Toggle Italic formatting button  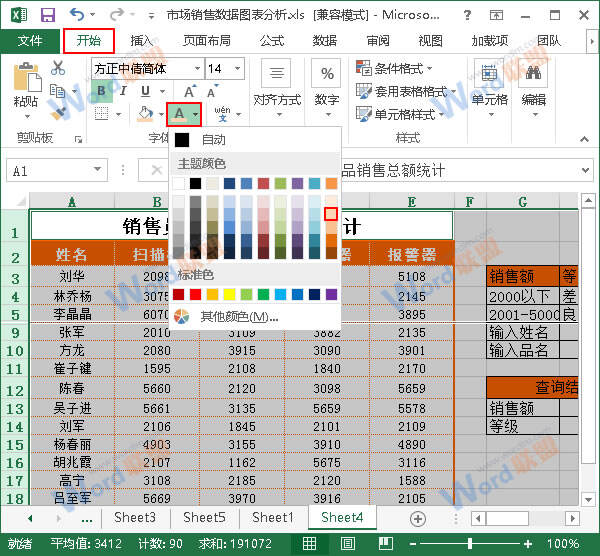pos(122,91)
